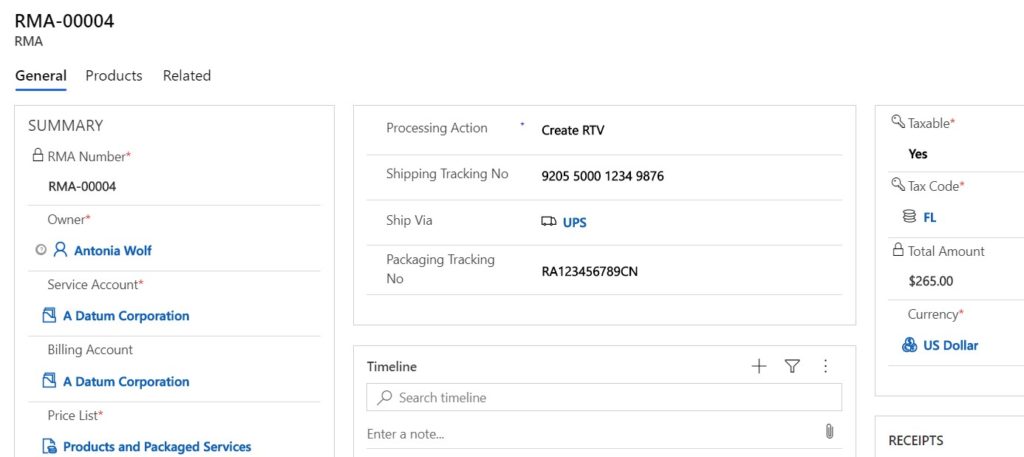
Task: Click the currency icon beside US Dollar
Action: point(909,345)
